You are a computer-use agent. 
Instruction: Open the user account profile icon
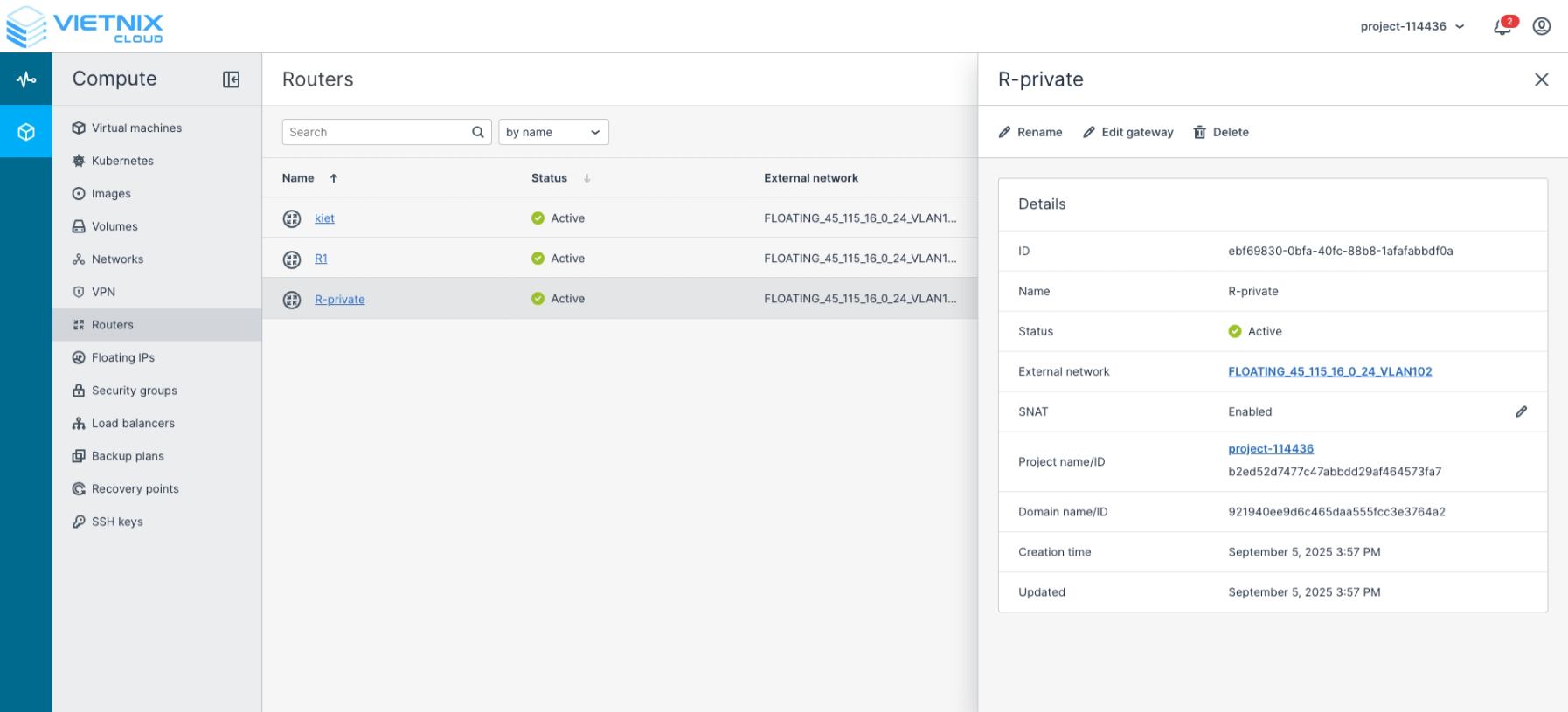pyautogui.click(x=1542, y=26)
